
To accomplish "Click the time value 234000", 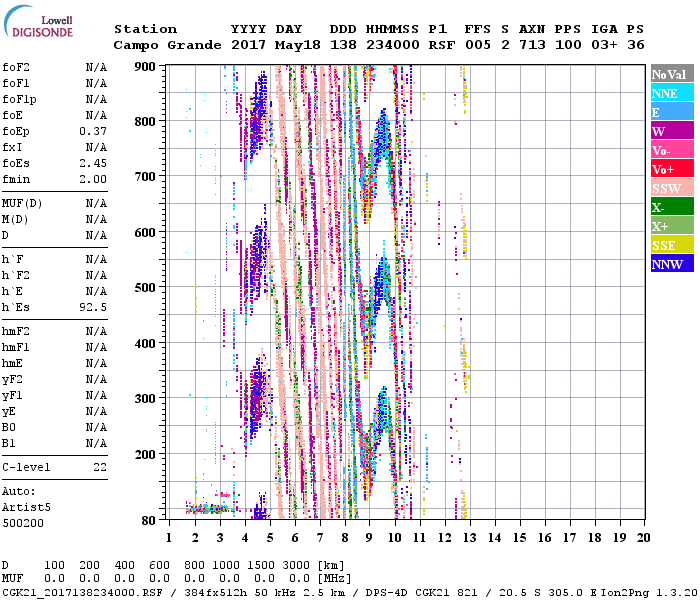I will (x=393, y=45).
